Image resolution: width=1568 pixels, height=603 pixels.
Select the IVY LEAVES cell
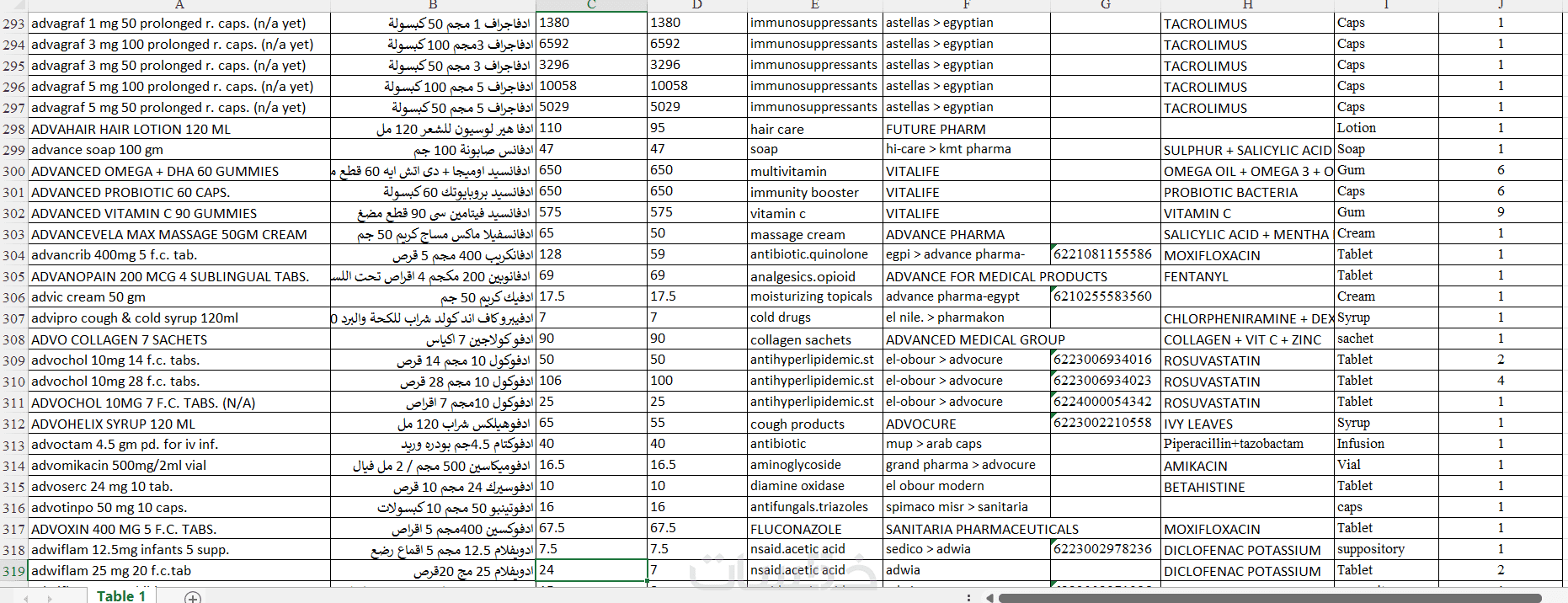point(1247,424)
